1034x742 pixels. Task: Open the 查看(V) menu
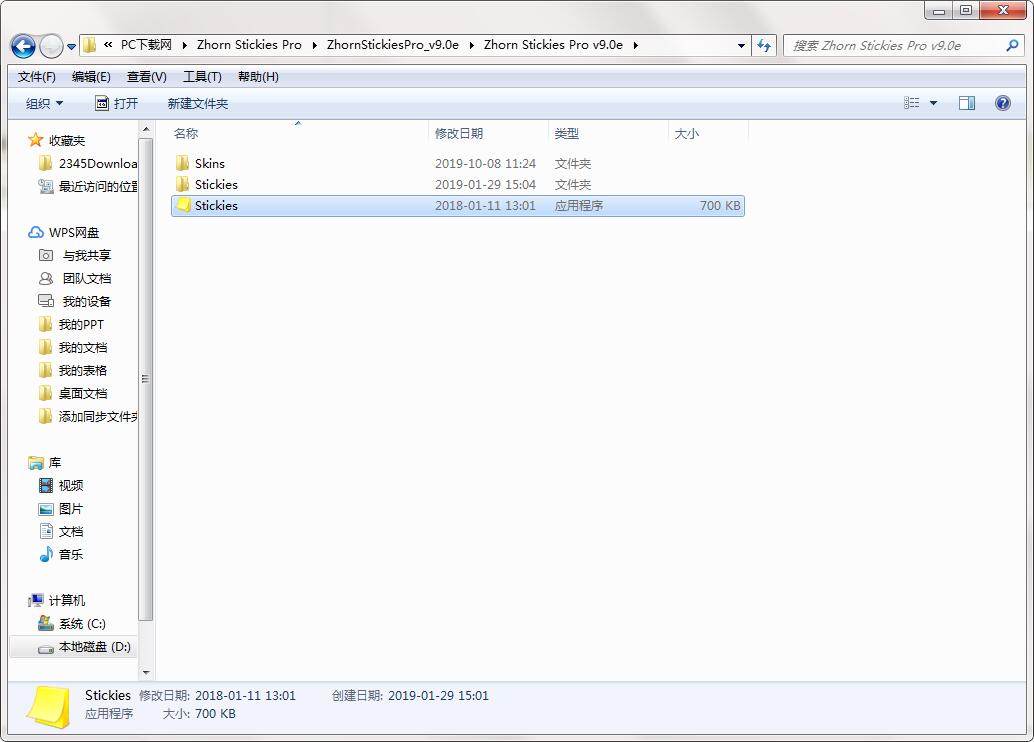pos(146,77)
